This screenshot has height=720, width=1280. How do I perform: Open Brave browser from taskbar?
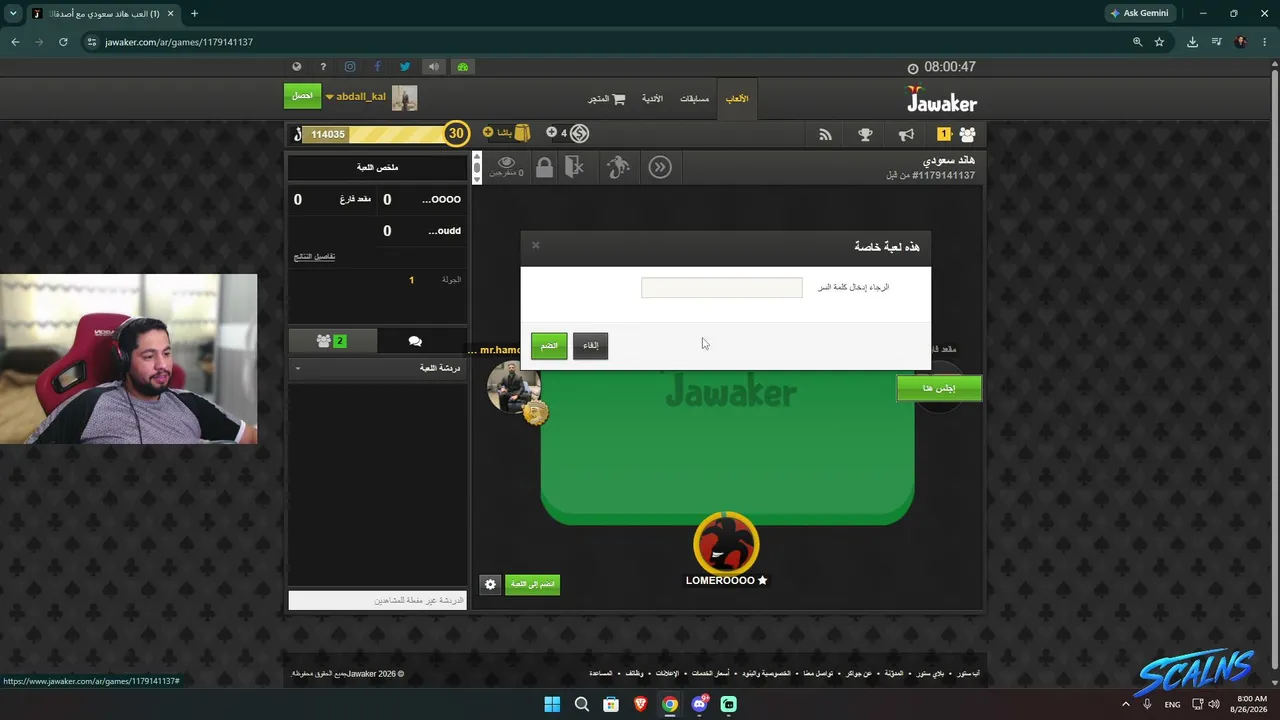coord(640,705)
